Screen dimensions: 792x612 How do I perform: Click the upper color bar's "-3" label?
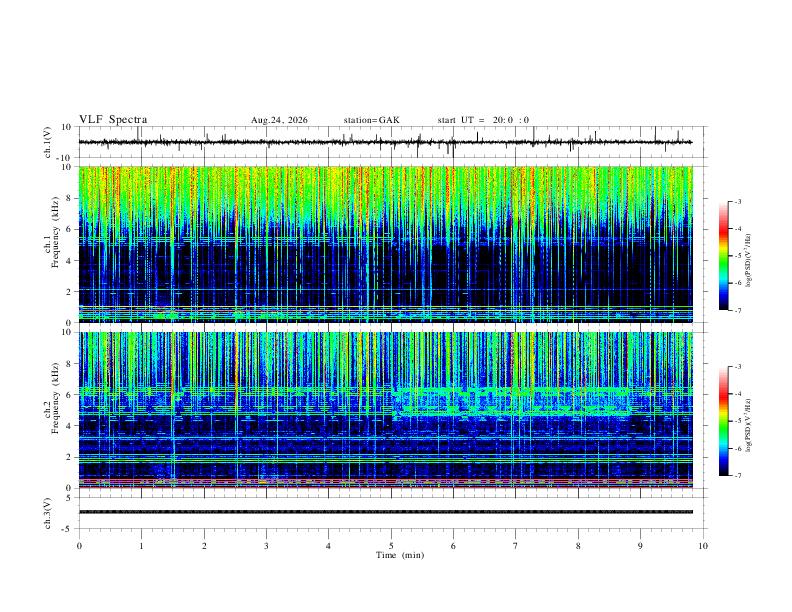click(738, 201)
